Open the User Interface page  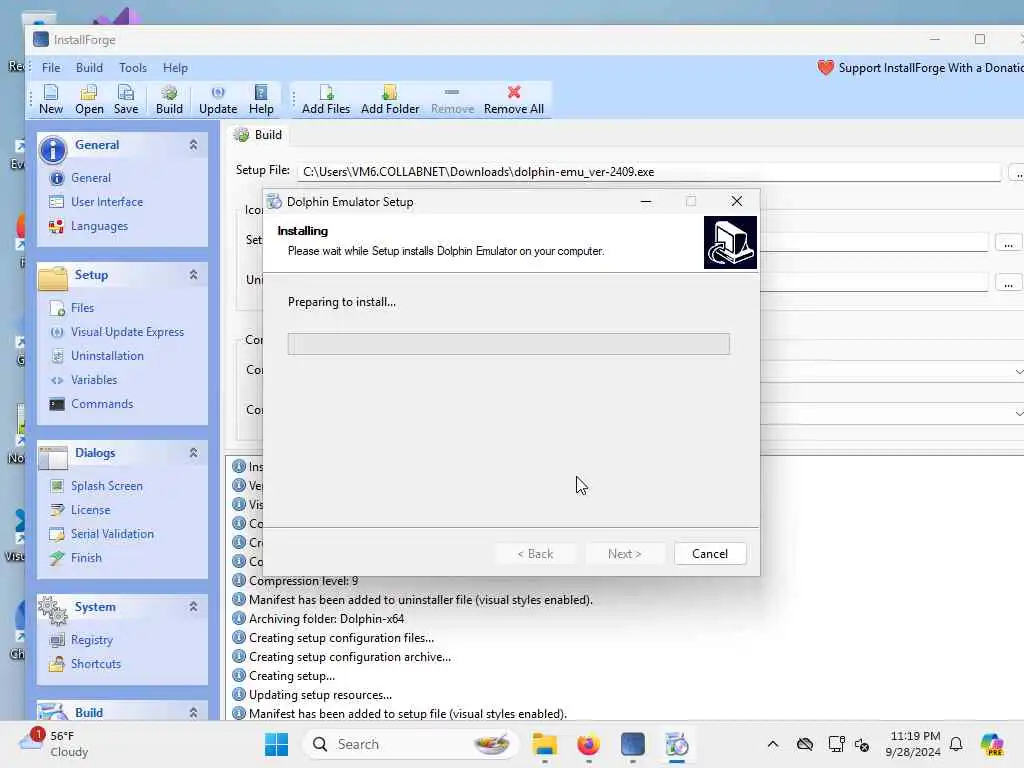point(106,202)
